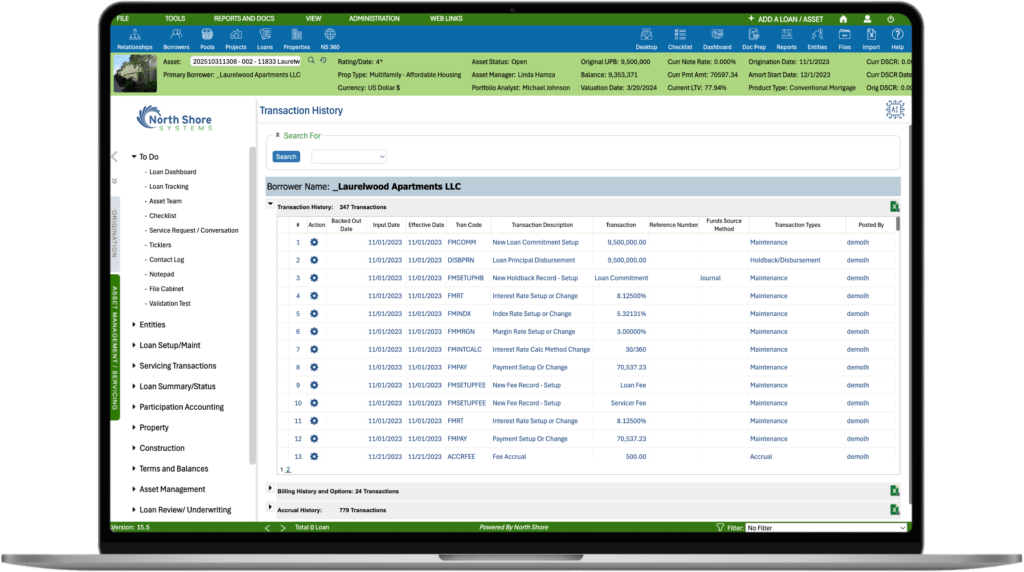Open the Dashboard toolbar icon

pyautogui.click(x=717, y=39)
